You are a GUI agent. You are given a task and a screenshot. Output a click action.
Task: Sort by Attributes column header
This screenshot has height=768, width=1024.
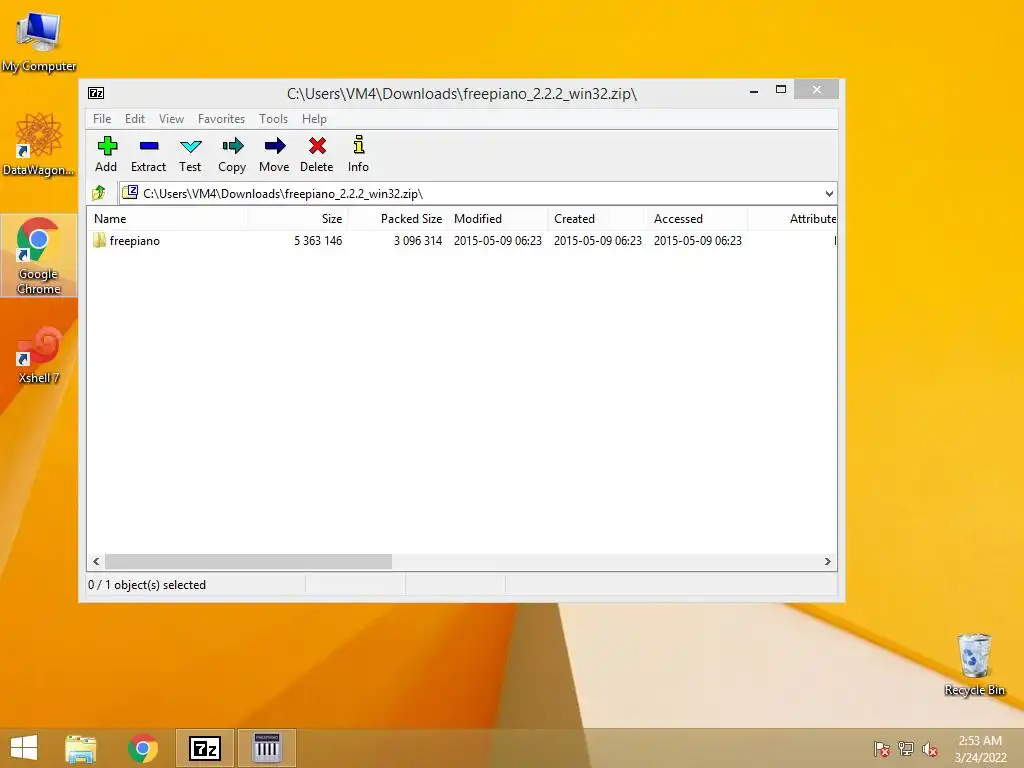click(x=793, y=219)
